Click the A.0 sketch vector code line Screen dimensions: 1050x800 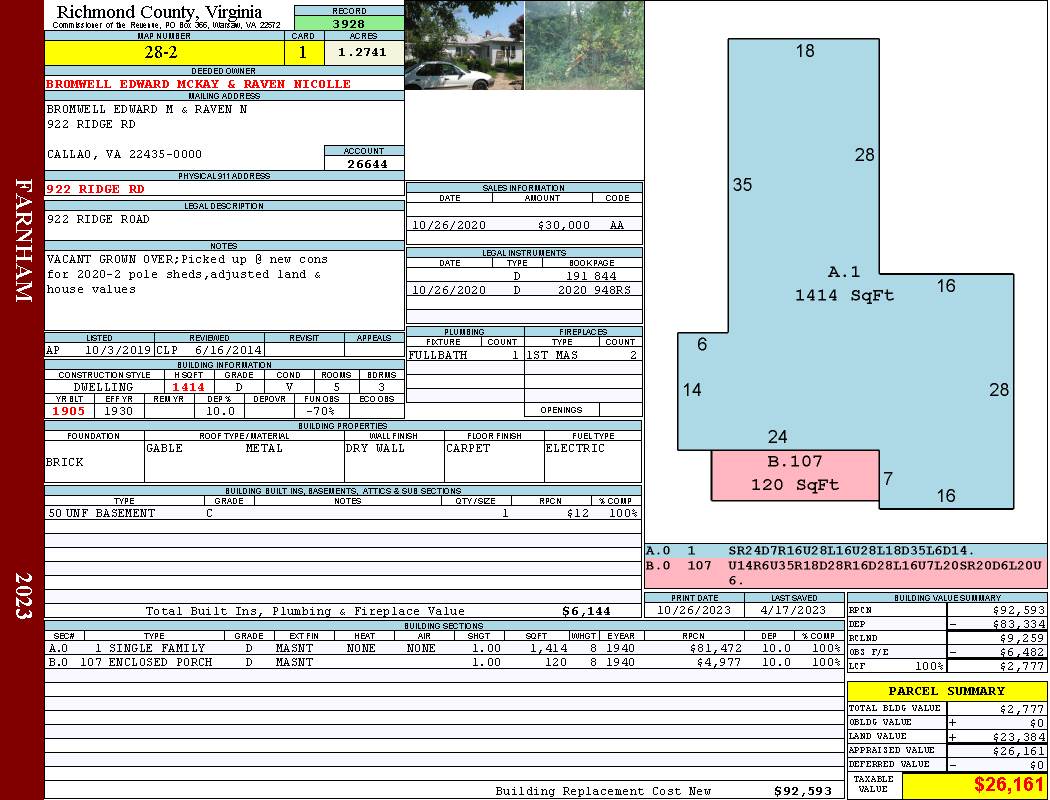pos(846,551)
